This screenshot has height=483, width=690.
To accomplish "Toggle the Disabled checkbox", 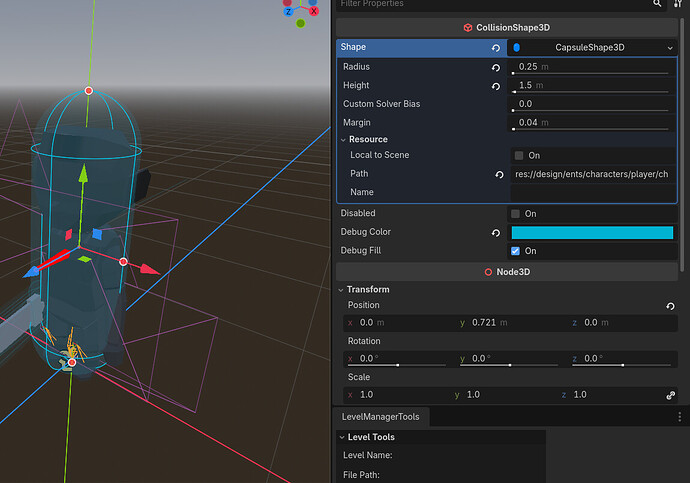I will (x=515, y=214).
